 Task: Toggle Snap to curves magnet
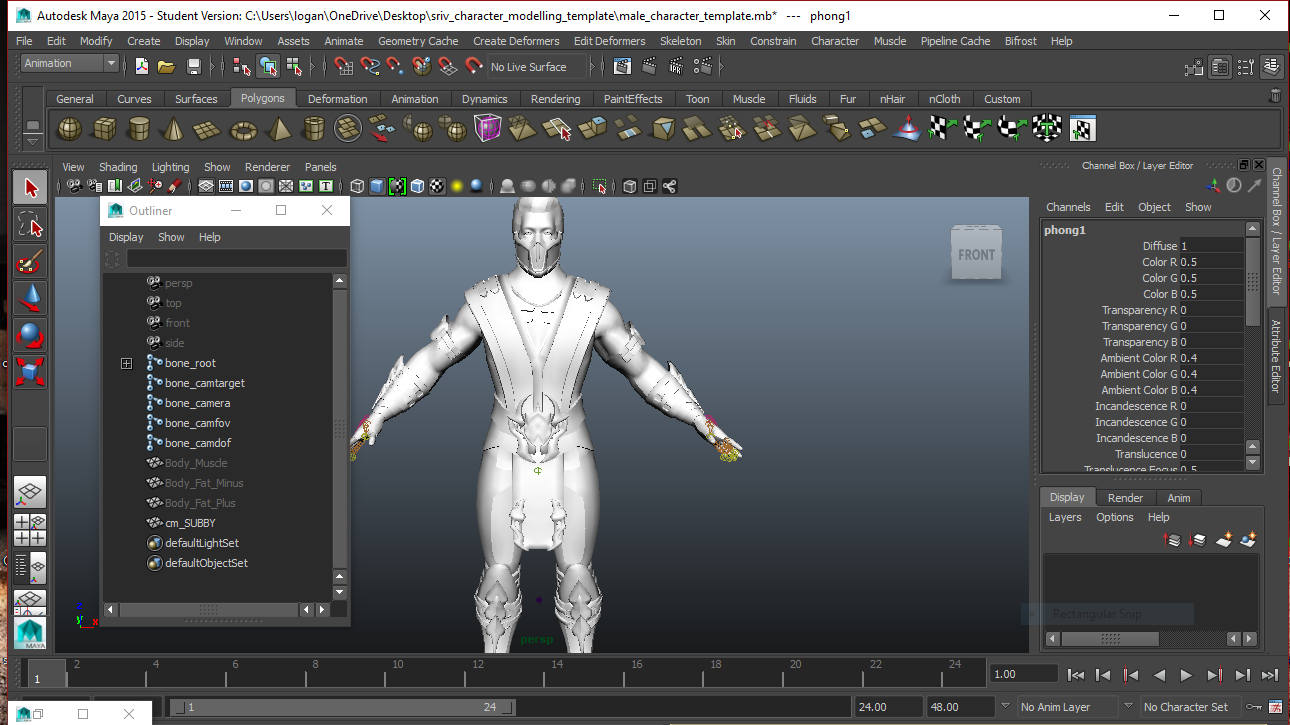370,67
